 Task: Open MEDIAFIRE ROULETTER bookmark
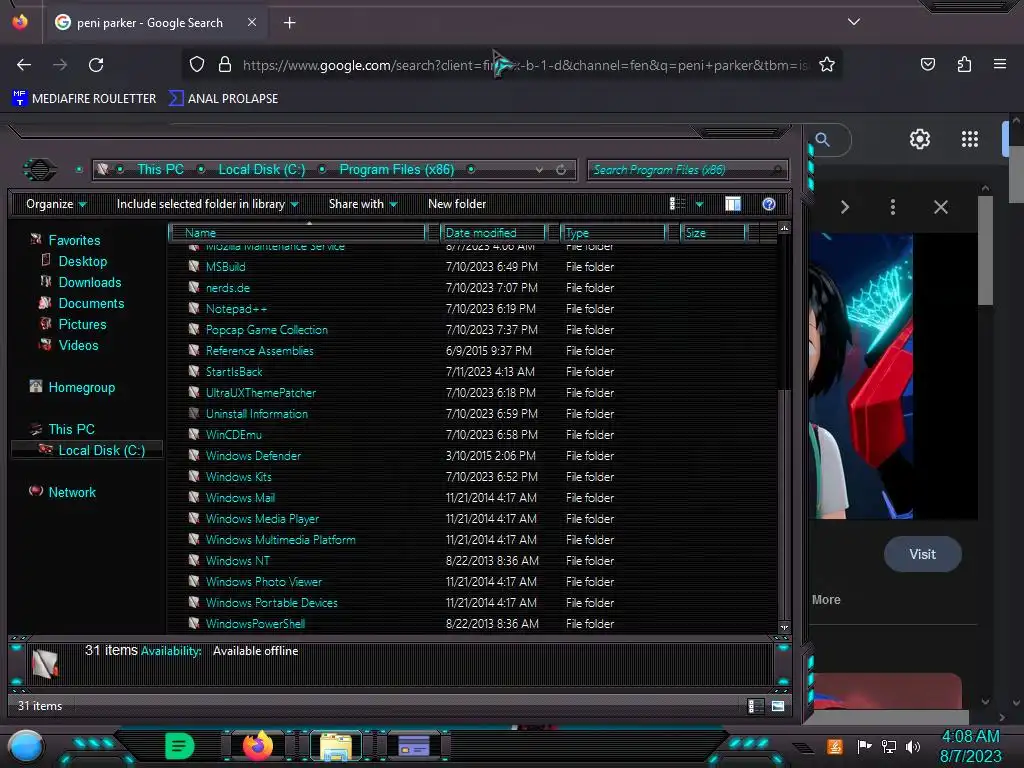tap(84, 99)
